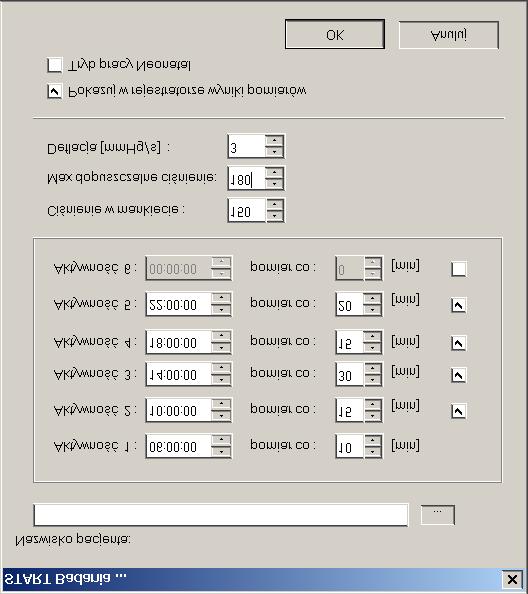
Task: Click the Aktywność 3 time field 14:00:00
Action: [178, 374]
